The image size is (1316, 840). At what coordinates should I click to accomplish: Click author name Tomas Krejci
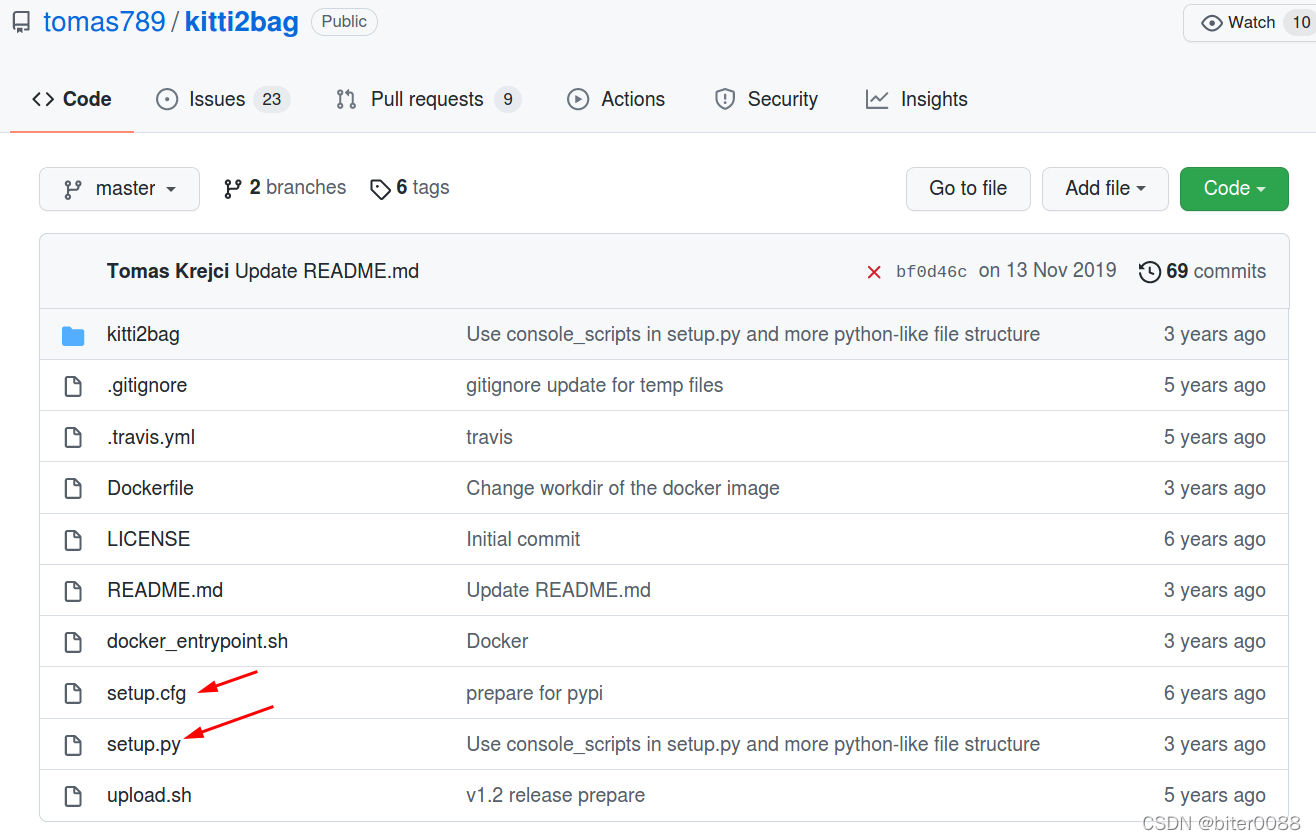coord(168,271)
